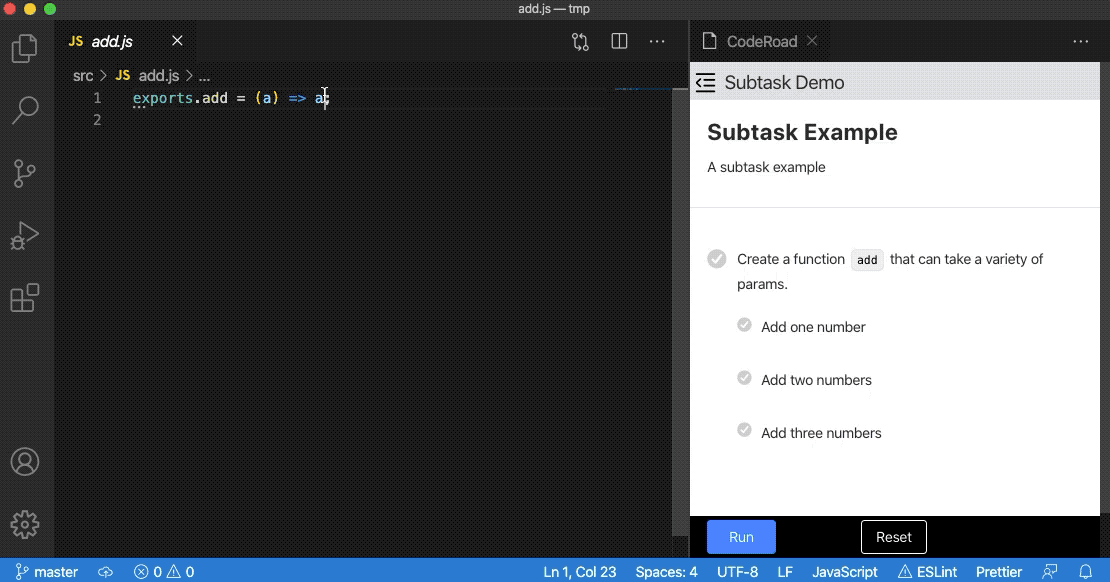
Task: Select the CodeRoad tab
Action: tap(761, 41)
